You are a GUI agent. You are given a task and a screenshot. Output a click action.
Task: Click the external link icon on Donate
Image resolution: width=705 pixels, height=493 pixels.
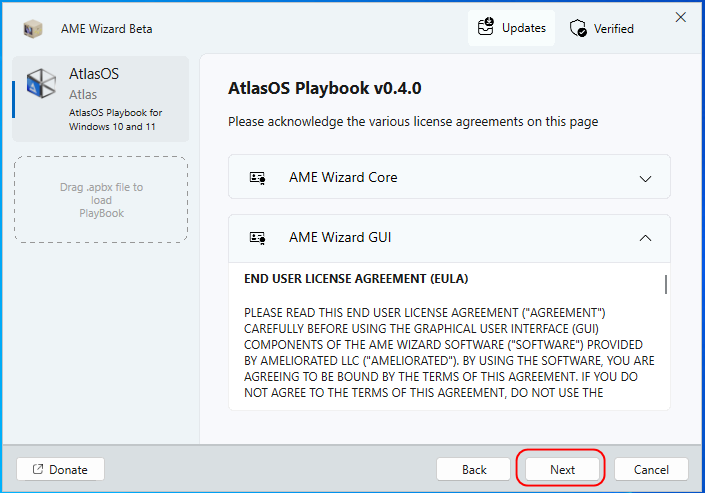(x=38, y=469)
